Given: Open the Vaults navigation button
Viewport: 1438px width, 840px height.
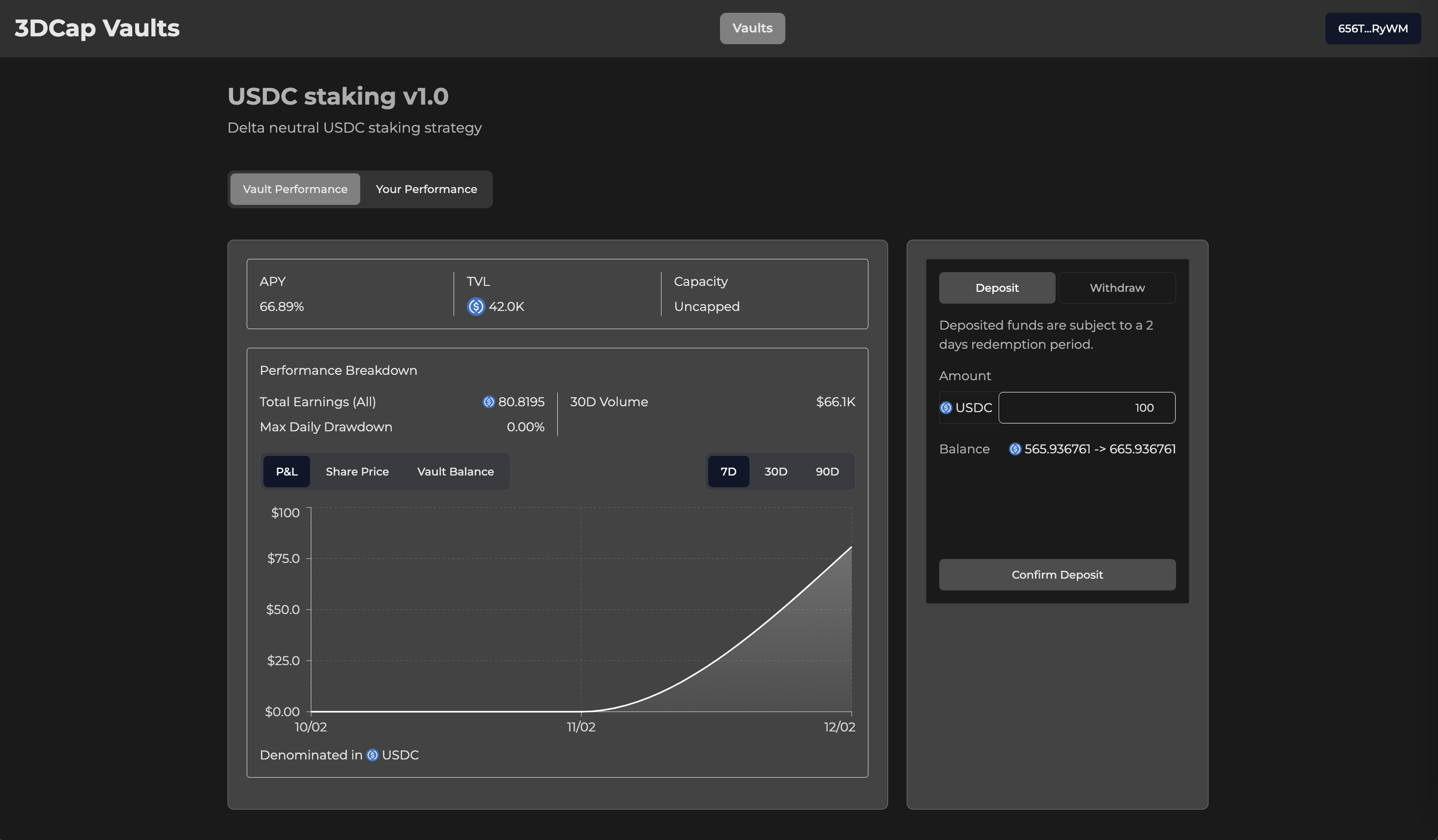Looking at the screenshot, I should (x=751, y=28).
